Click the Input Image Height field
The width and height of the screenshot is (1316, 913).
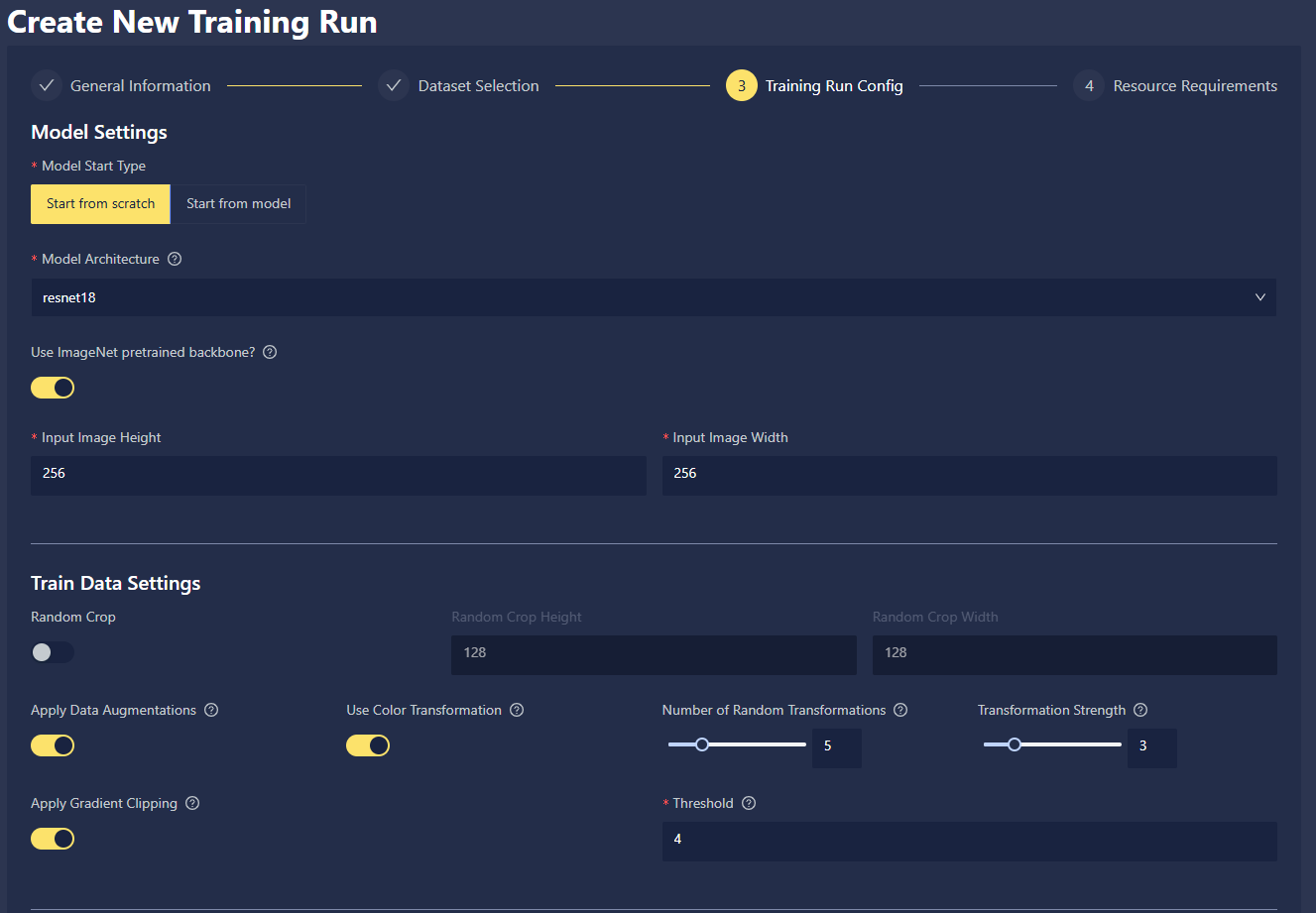[x=338, y=476]
